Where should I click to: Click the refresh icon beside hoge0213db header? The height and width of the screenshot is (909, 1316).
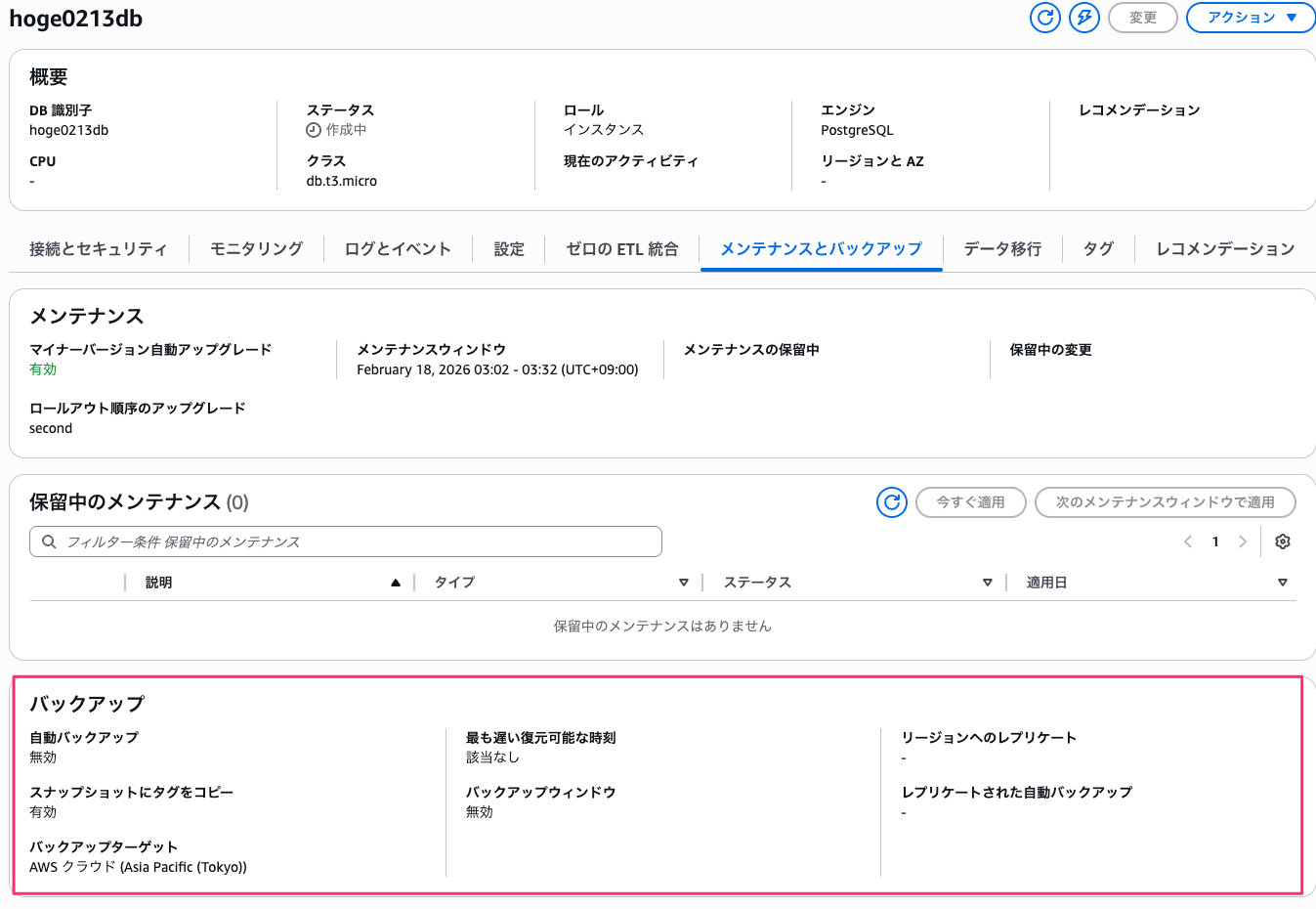[x=1044, y=18]
